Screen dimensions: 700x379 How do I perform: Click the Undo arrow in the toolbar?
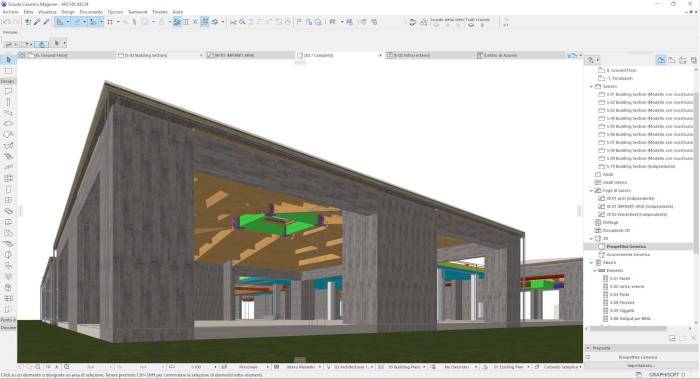click(x=6, y=22)
